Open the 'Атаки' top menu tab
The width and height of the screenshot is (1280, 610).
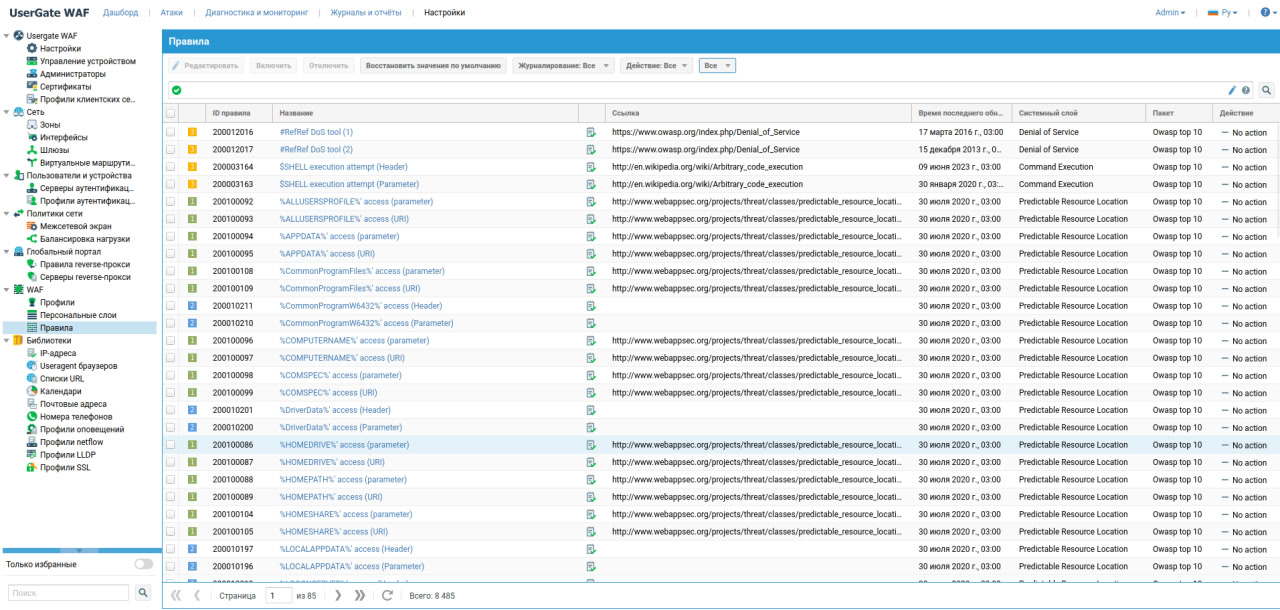point(171,13)
